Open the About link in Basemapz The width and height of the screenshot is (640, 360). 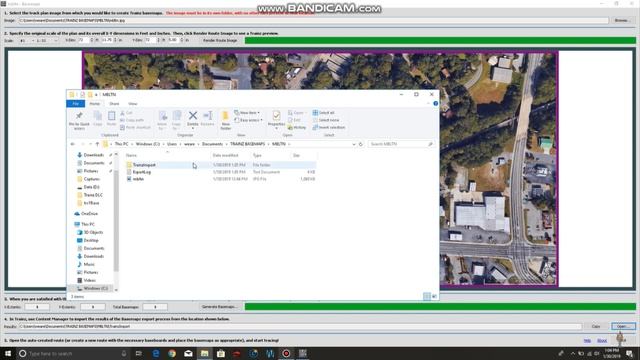point(602,340)
